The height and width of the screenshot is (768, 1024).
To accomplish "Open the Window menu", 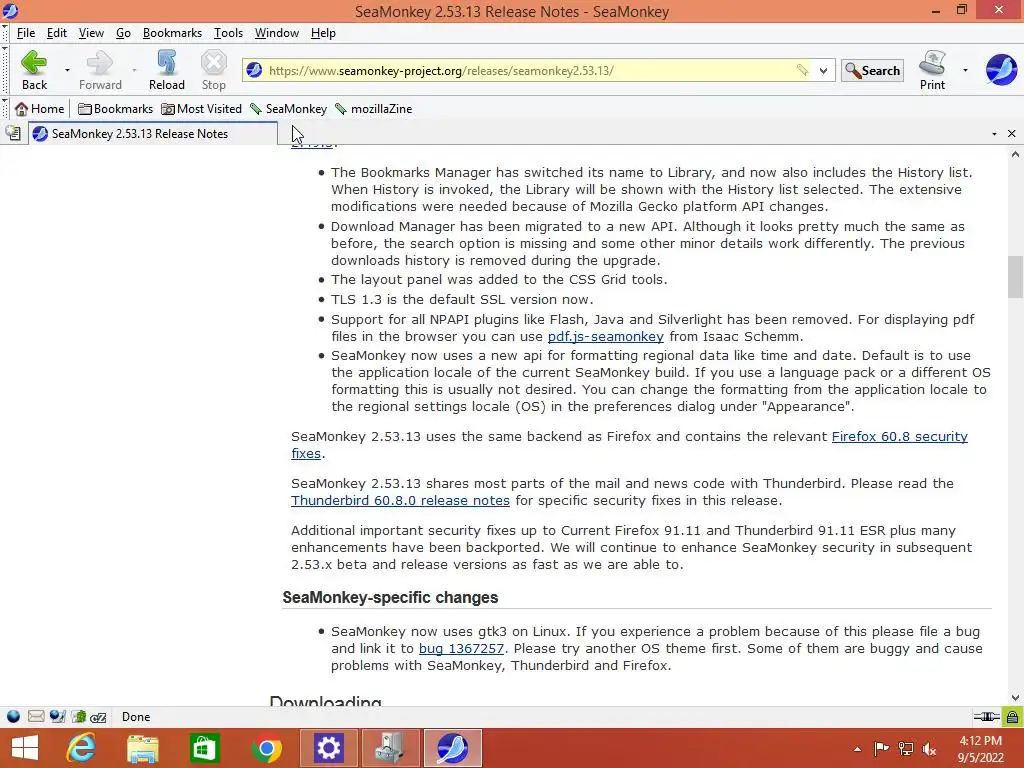I will [277, 33].
